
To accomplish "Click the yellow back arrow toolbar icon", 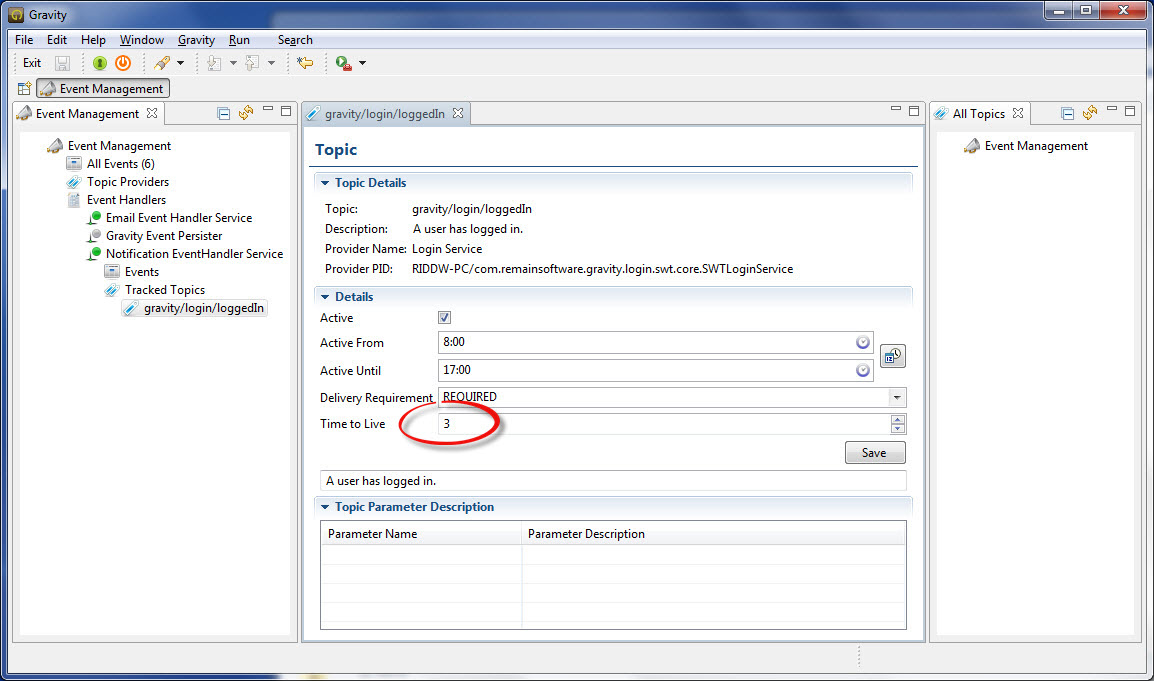I will click(x=305, y=63).
